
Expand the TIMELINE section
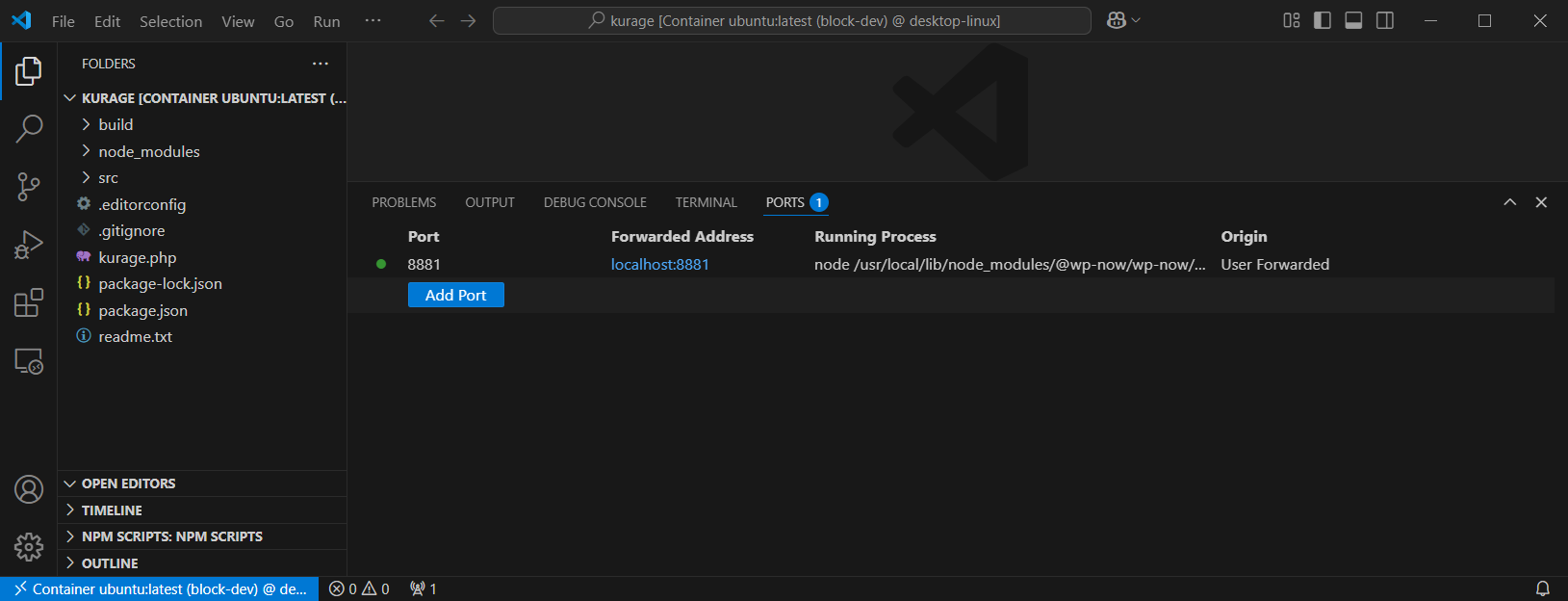point(202,510)
